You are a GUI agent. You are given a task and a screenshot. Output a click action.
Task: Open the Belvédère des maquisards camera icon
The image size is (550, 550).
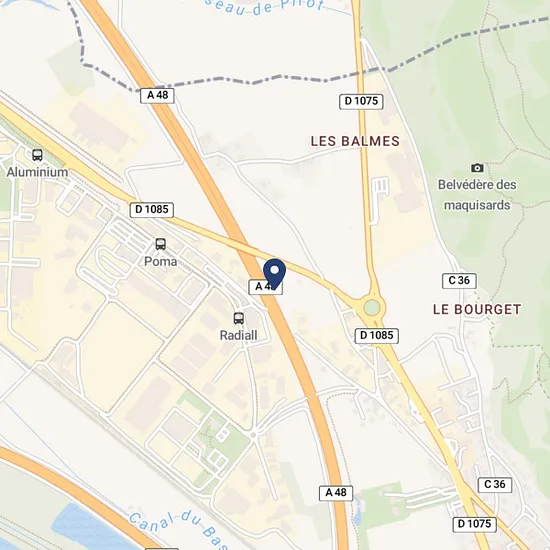[x=477, y=168]
